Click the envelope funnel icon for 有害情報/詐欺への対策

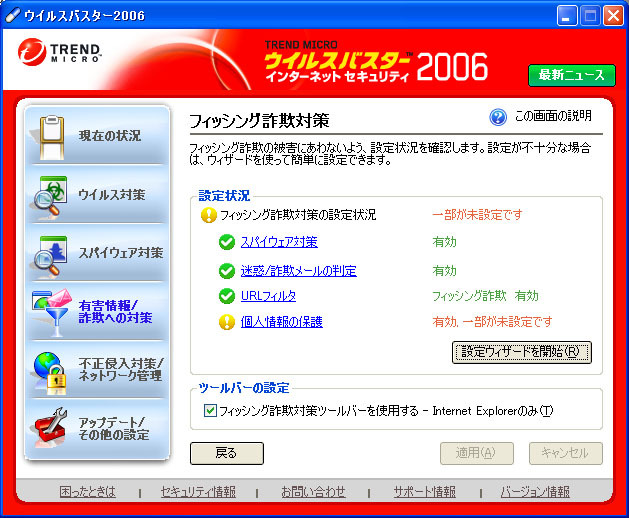[x=52, y=312]
